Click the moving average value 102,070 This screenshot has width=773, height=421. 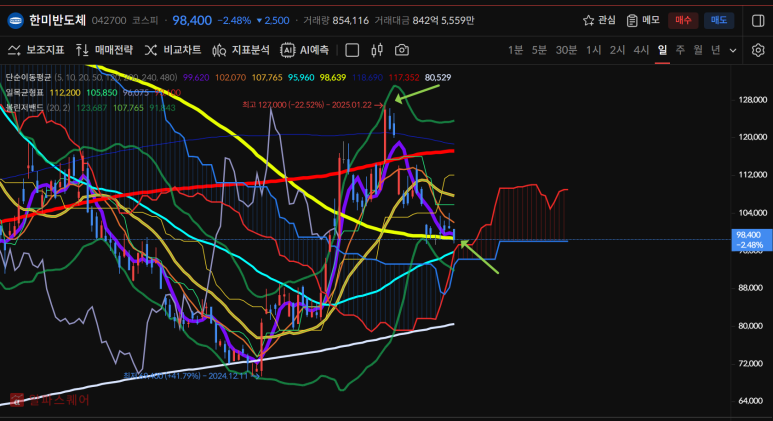(230, 77)
